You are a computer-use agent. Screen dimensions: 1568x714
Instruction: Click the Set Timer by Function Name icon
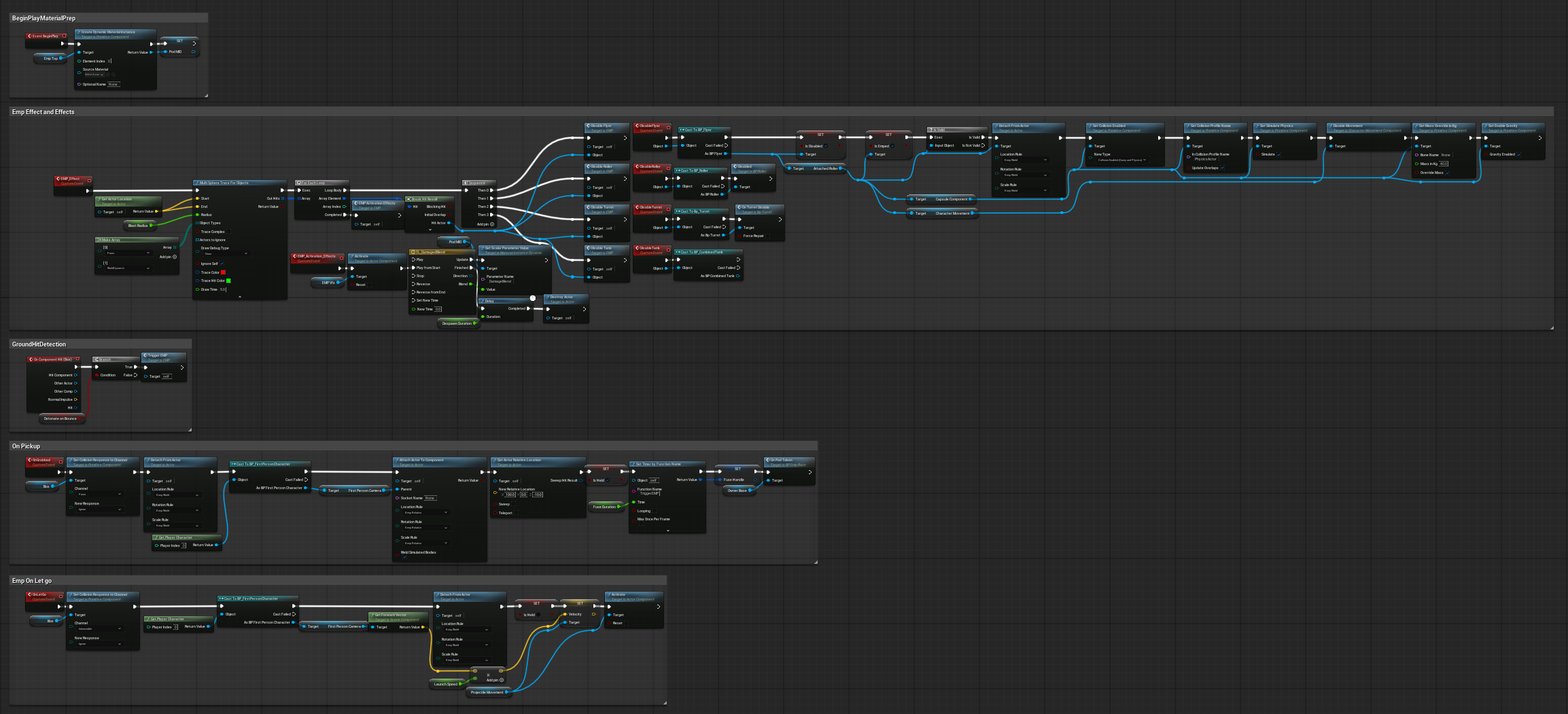click(x=633, y=464)
